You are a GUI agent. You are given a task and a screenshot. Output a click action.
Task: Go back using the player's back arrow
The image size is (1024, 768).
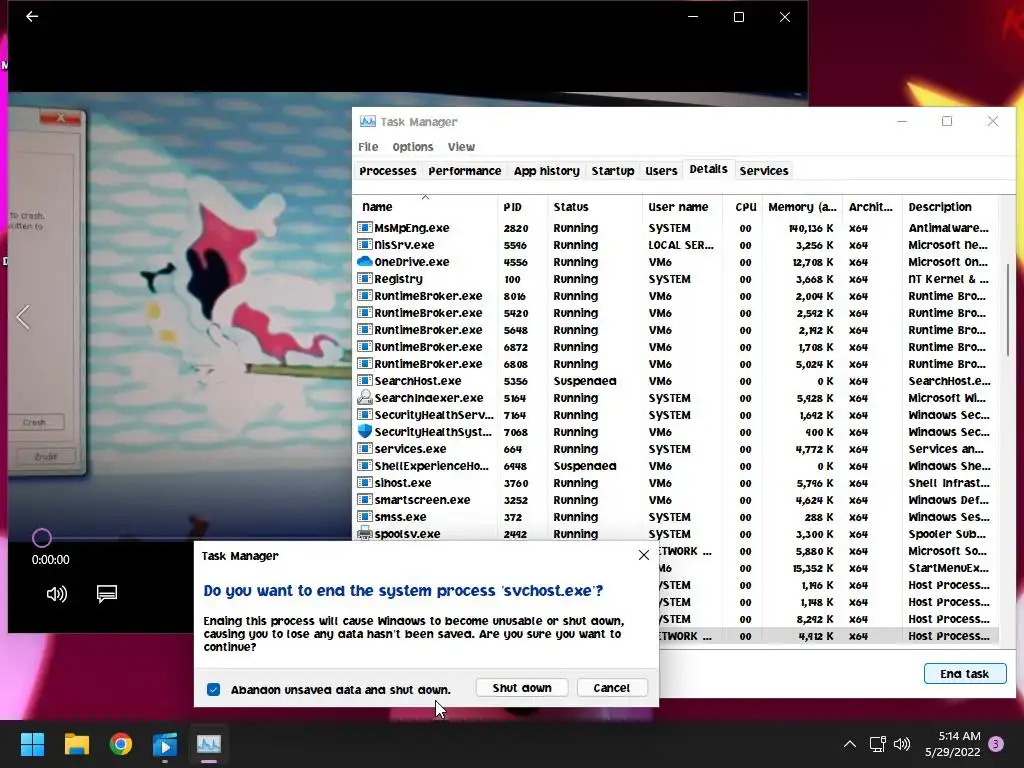(32, 16)
